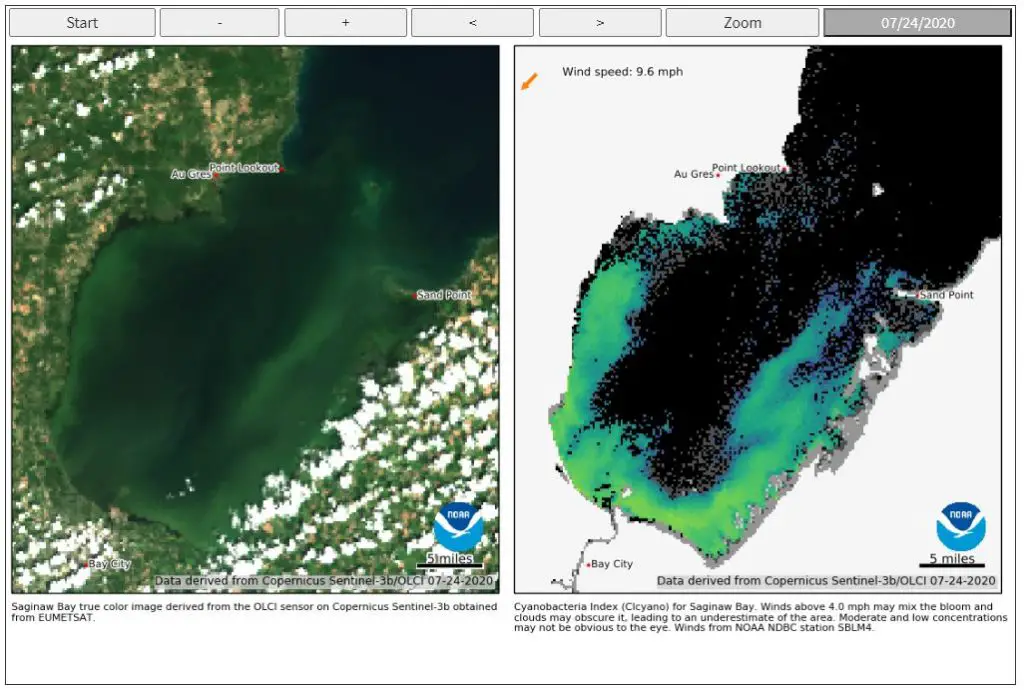Viewport: 1024px width, 691px height.
Task: Click the Cyanobacteria Index map image
Action: (x=758, y=319)
